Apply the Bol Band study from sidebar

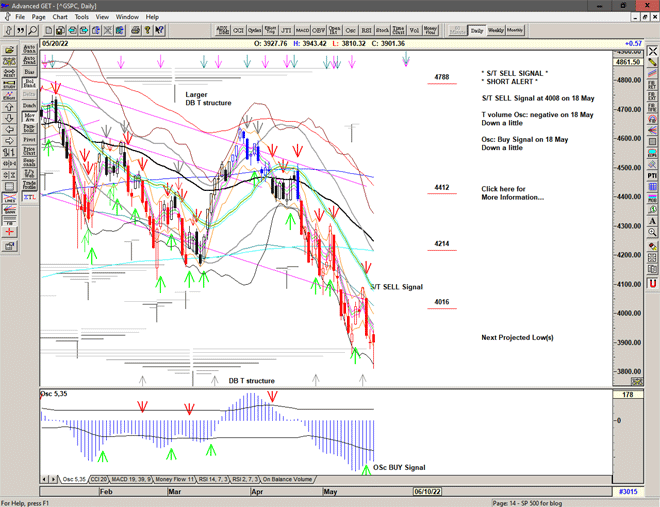(x=29, y=84)
